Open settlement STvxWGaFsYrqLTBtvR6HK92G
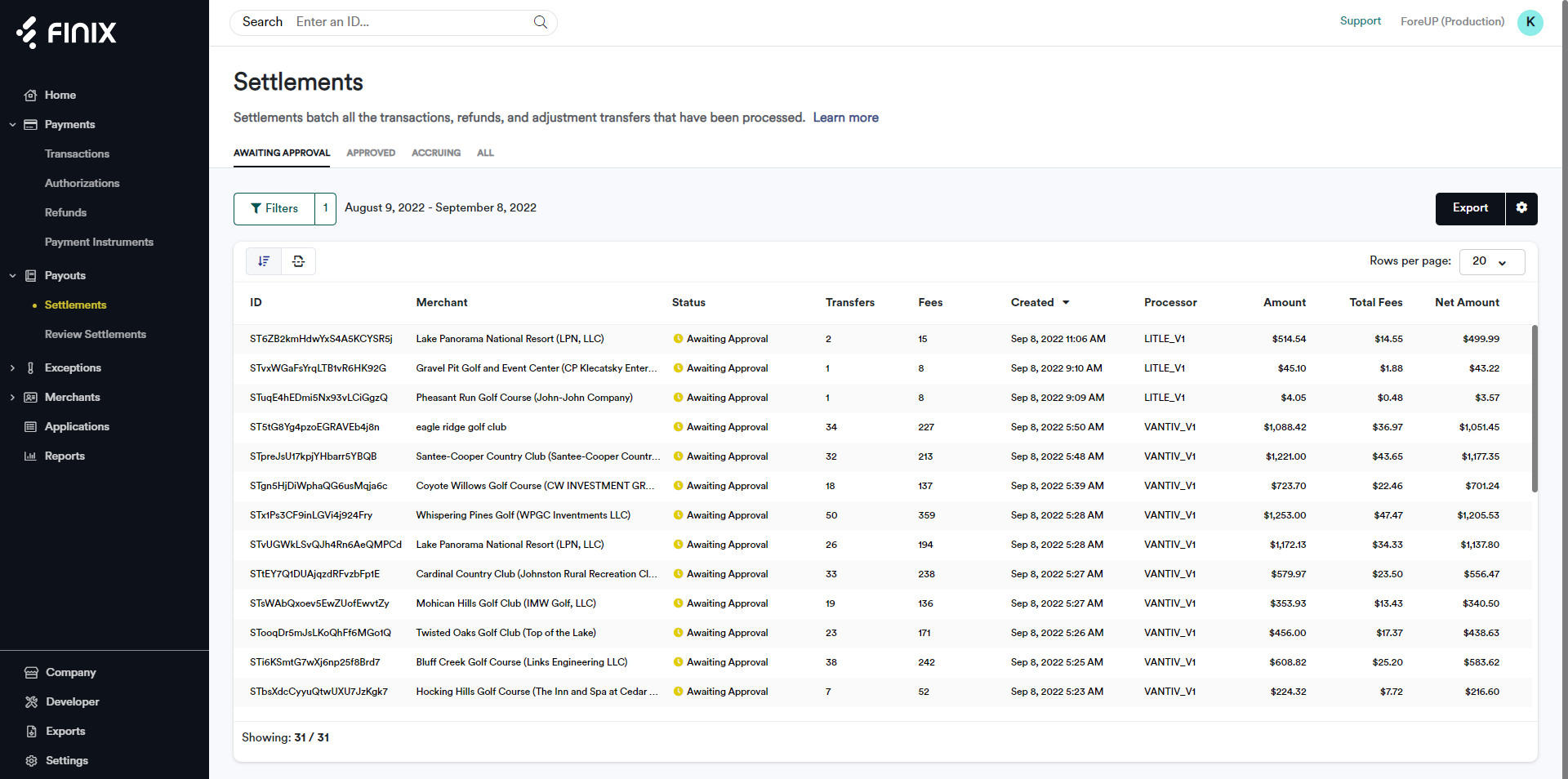The height and width of the screenshot is (779, 1568). pos(318,368)
